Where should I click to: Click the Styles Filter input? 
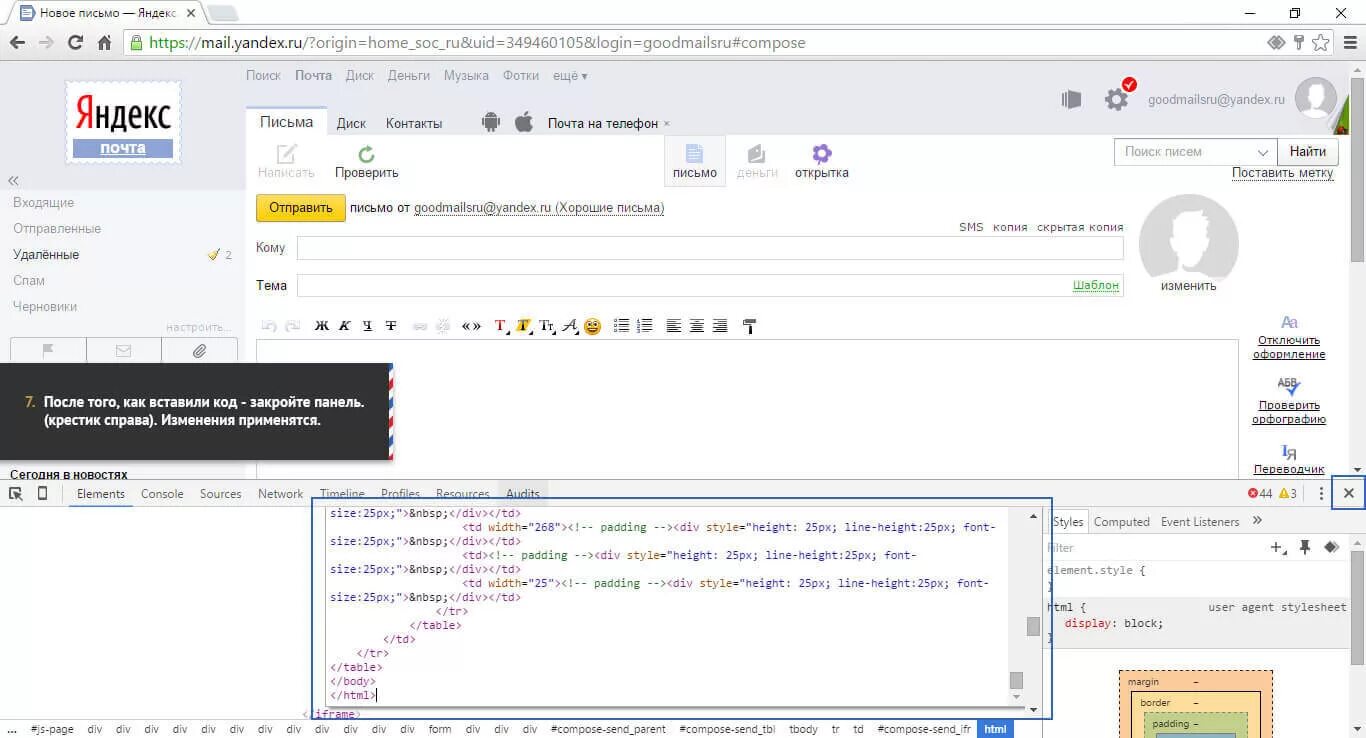(x=1155, y=548)
